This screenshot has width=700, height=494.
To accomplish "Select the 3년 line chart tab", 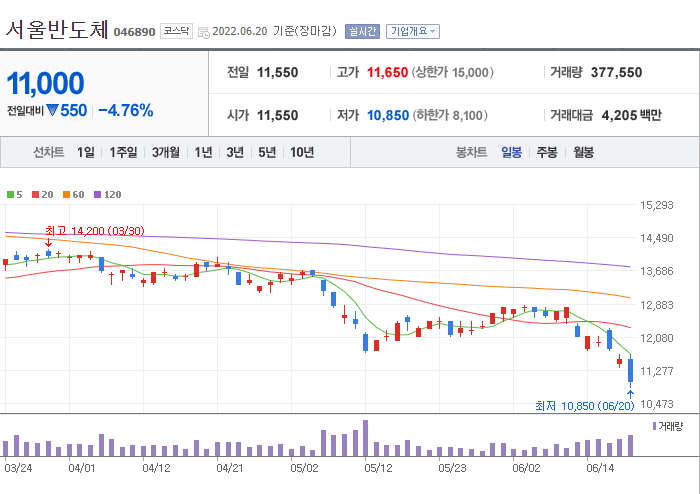I will 235,152.
